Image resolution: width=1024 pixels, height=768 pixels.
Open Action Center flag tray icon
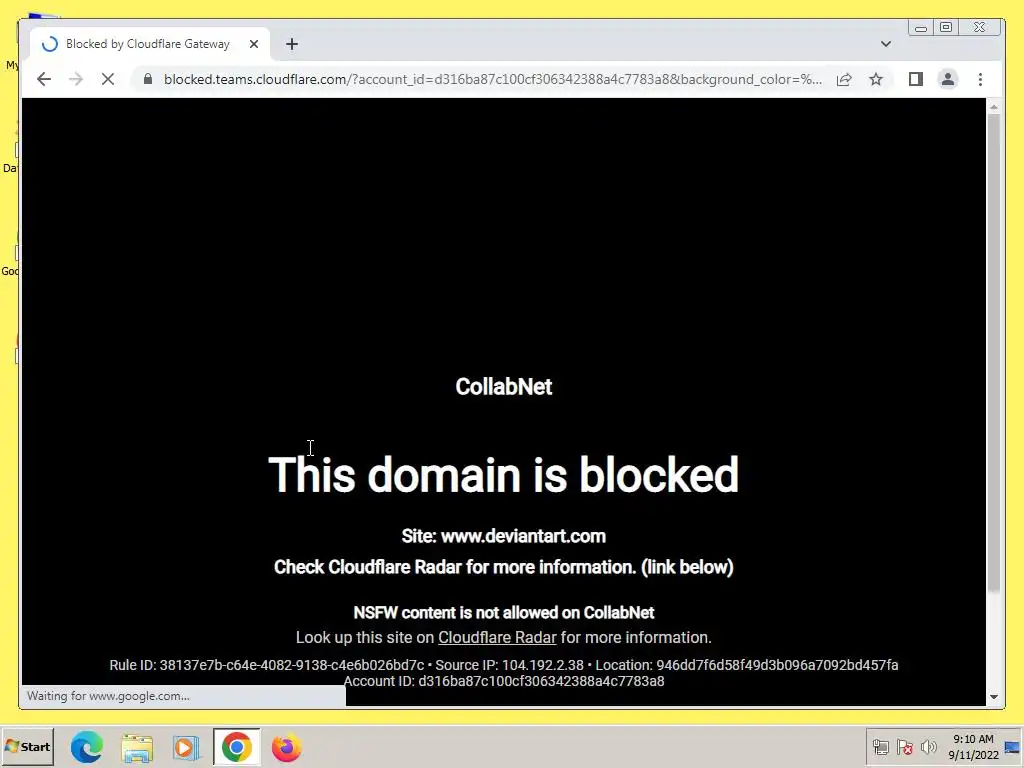904,747
